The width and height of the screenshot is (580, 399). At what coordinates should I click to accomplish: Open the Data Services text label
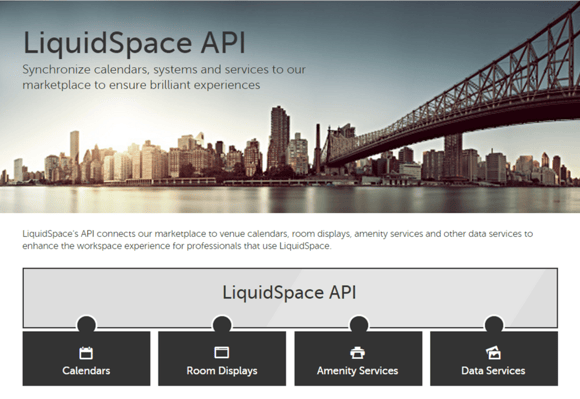tap(493, 371)
